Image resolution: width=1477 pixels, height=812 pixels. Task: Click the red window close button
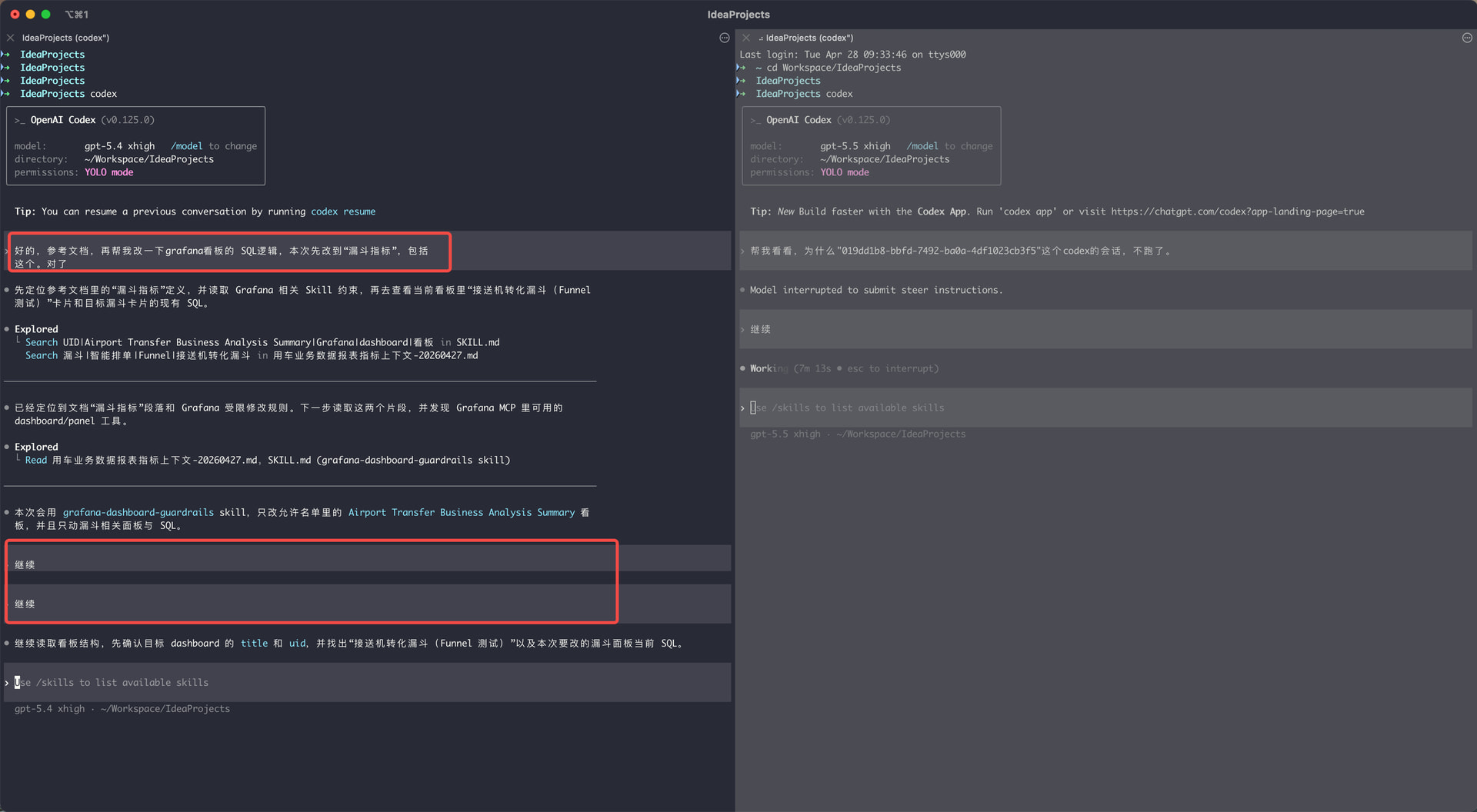[15, 14]
